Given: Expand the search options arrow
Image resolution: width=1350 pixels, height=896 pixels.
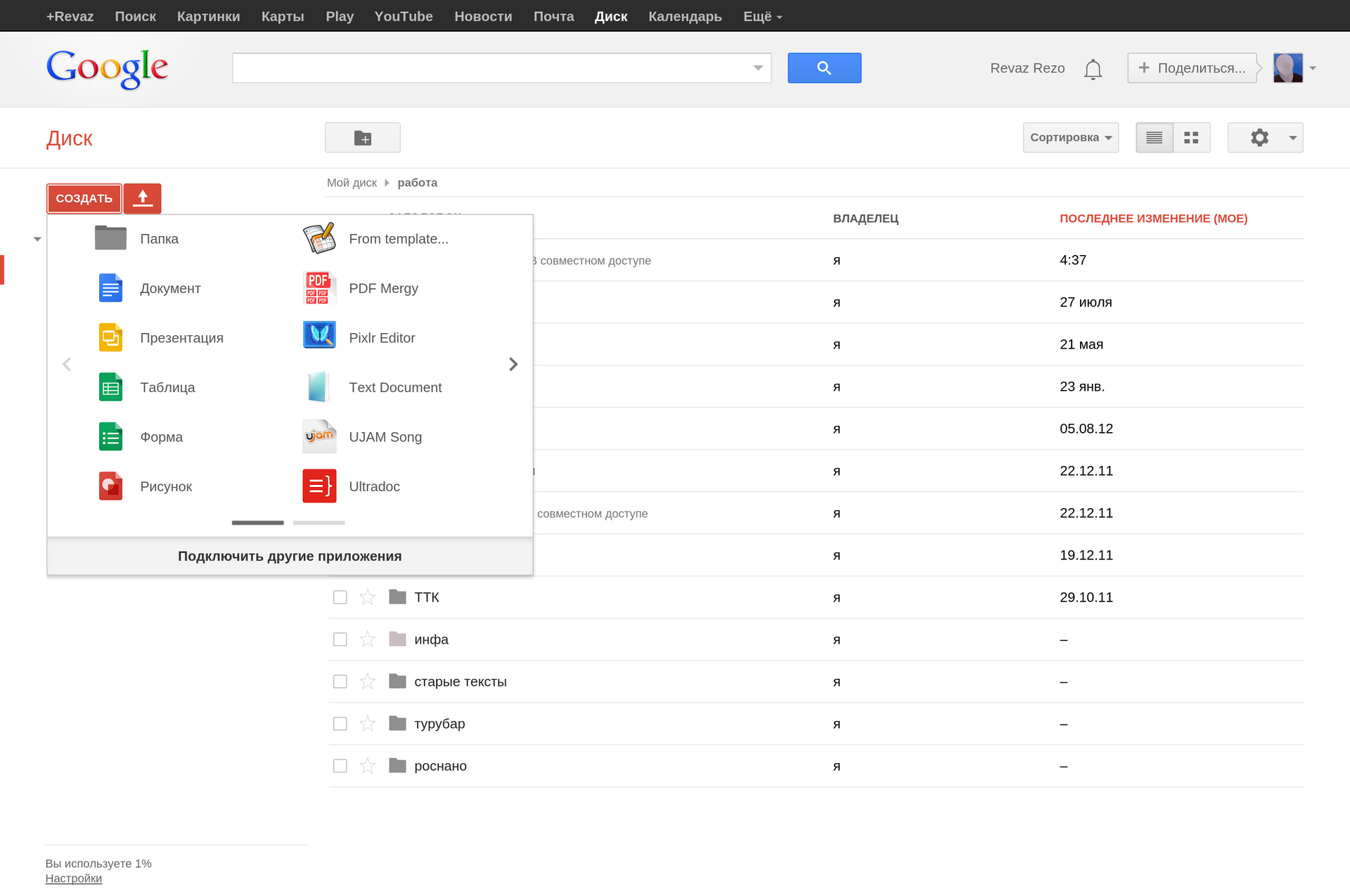Looking at the screenshot, I should coord(758,68).
